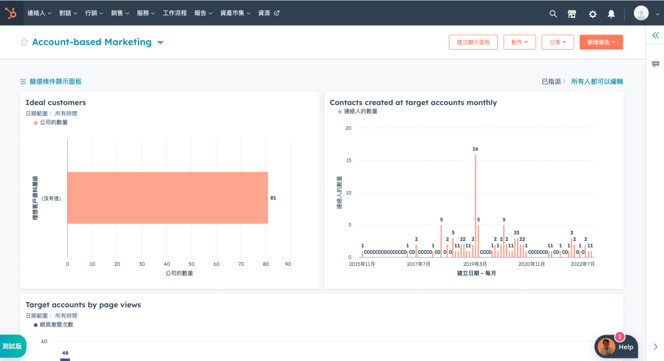
Task: Open the settings gear icon
Action: 592,14
